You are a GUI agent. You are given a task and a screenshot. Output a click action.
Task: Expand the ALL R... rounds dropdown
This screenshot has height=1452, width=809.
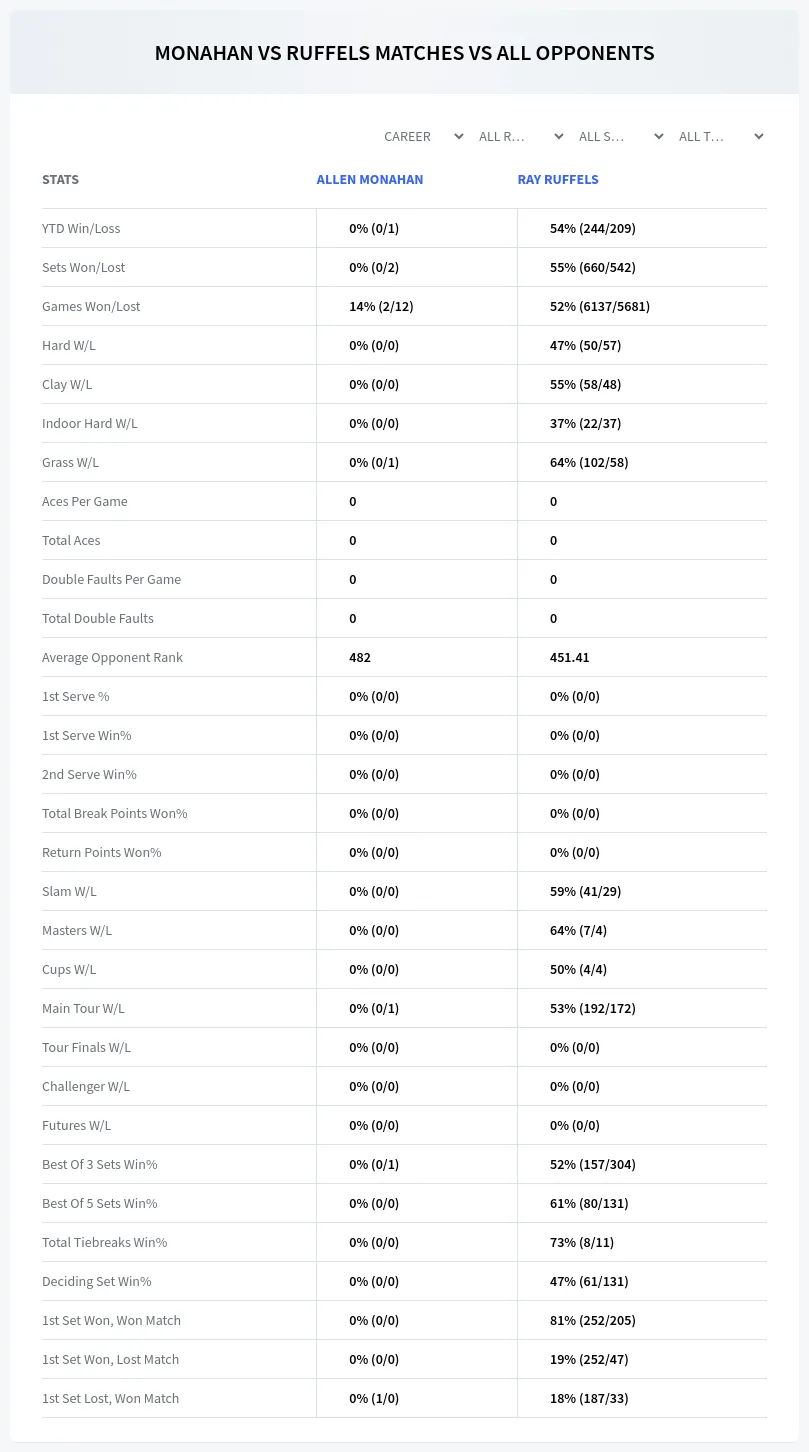point(522,137)
